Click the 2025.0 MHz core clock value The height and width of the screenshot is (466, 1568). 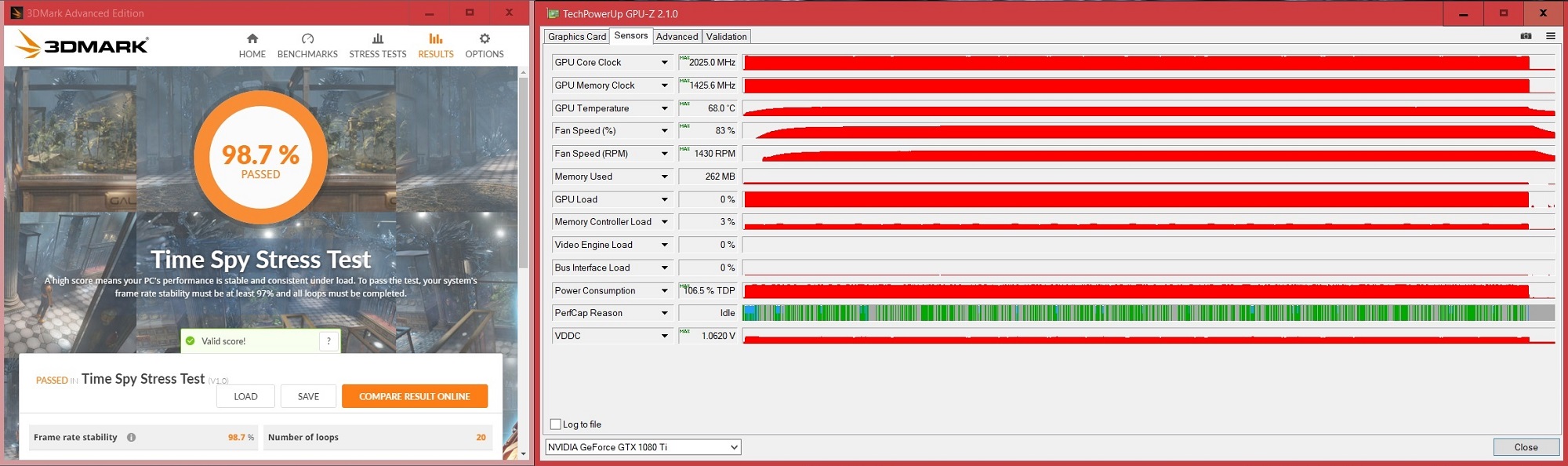pyautogui.click(x=708, y=62)
